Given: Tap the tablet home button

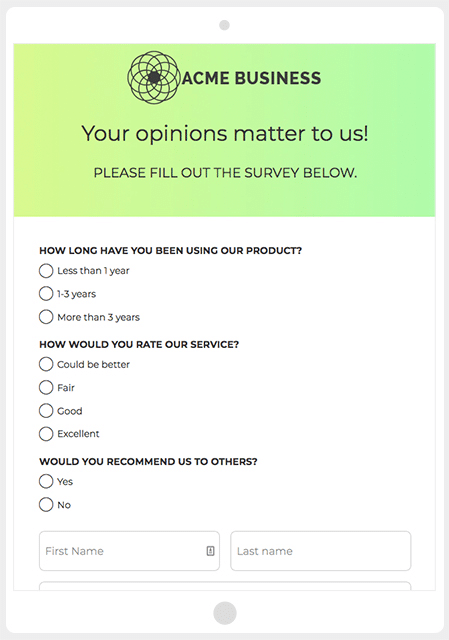Looking at the screenshot, I should [224, 613].
